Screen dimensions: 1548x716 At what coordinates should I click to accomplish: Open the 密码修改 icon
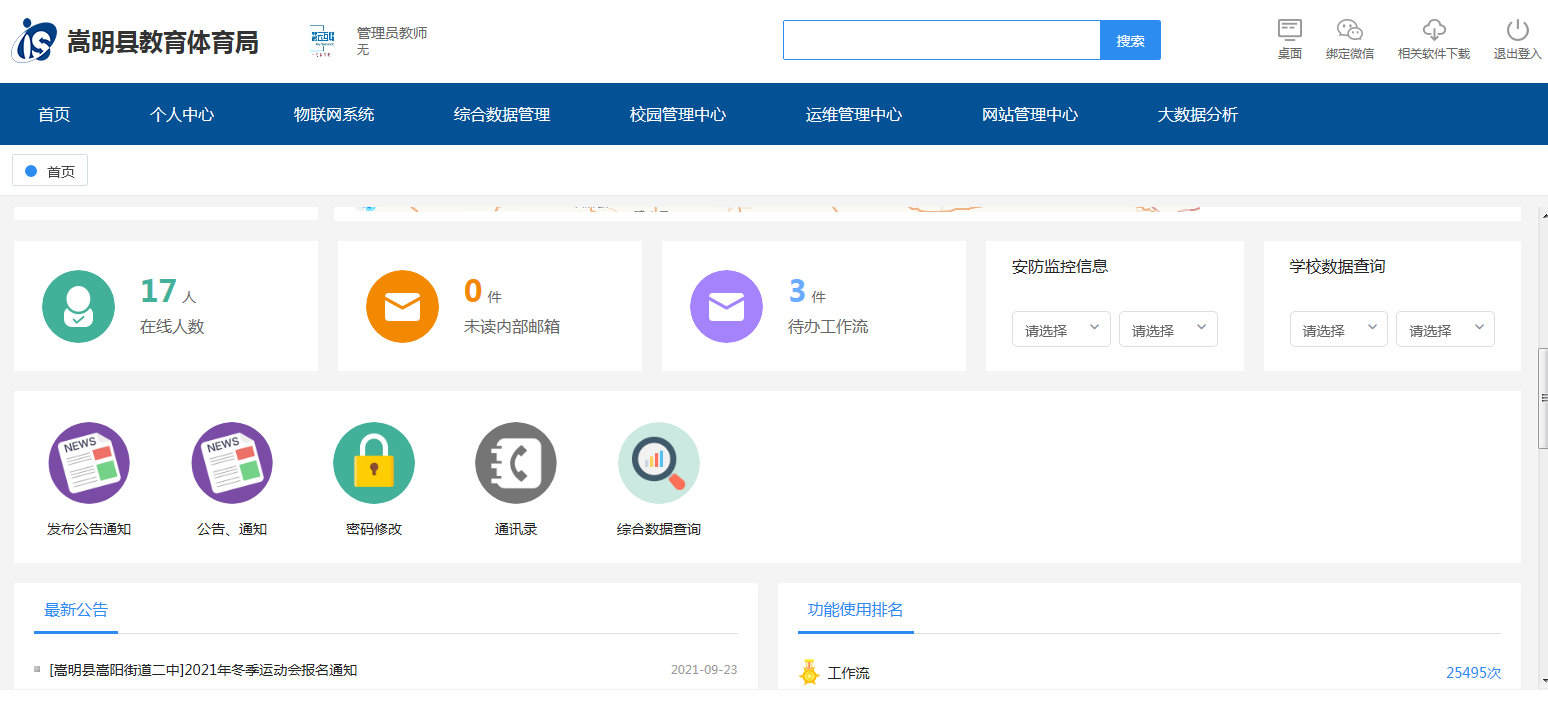(x=374, y=462)
